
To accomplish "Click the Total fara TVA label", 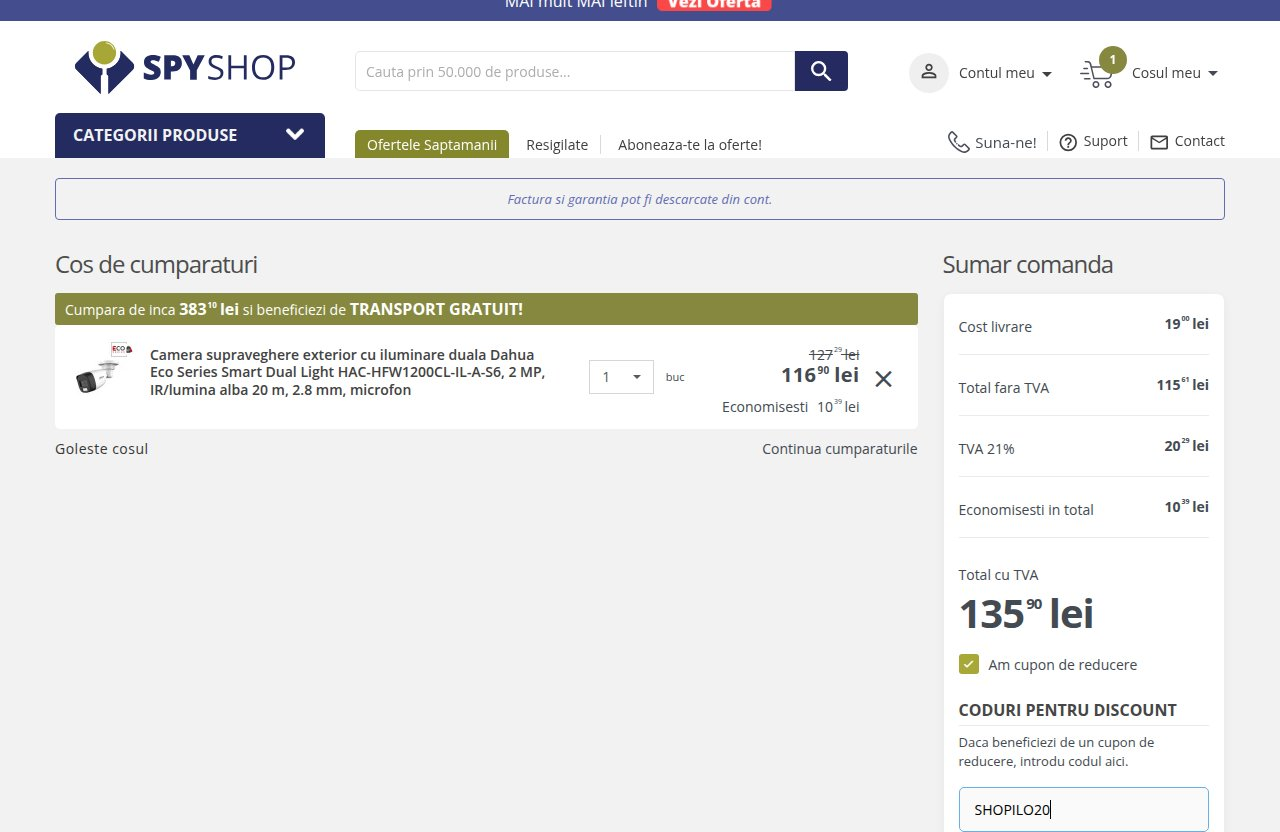I will [x=1004, y=388].
